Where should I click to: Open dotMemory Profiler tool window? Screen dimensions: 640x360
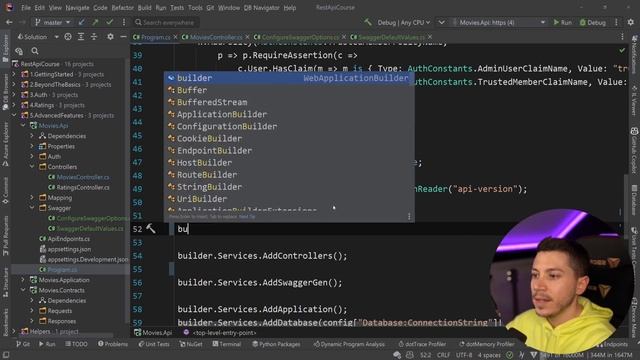(x=487, y=344)
